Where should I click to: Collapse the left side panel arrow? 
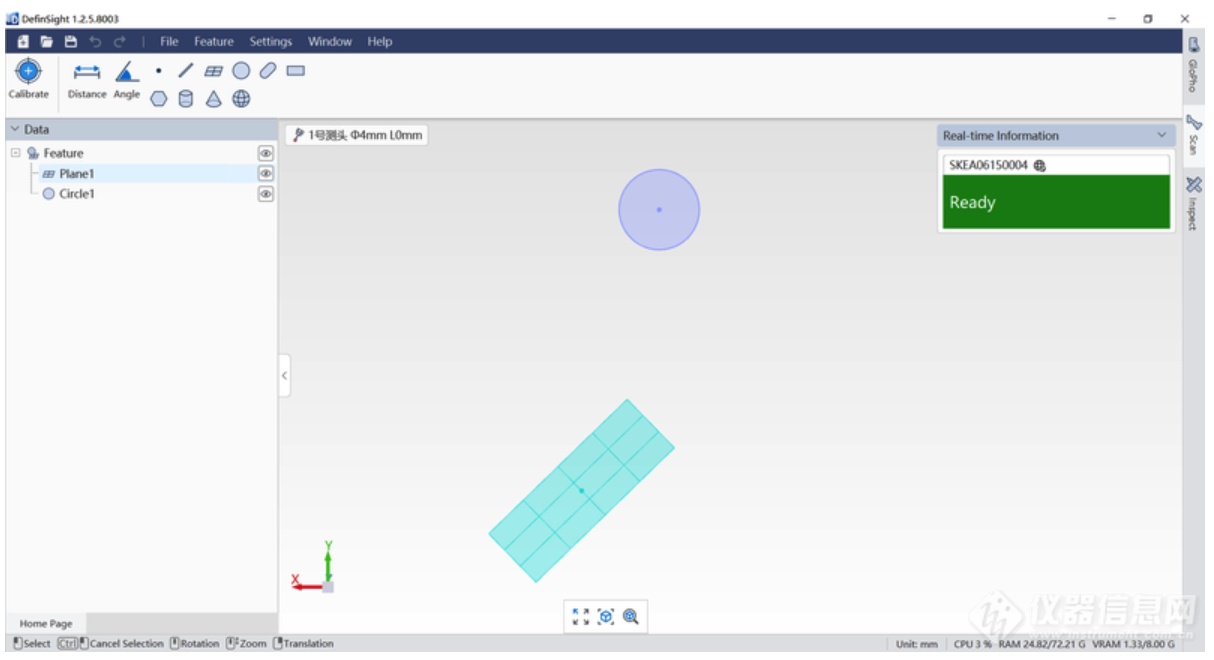284,375
